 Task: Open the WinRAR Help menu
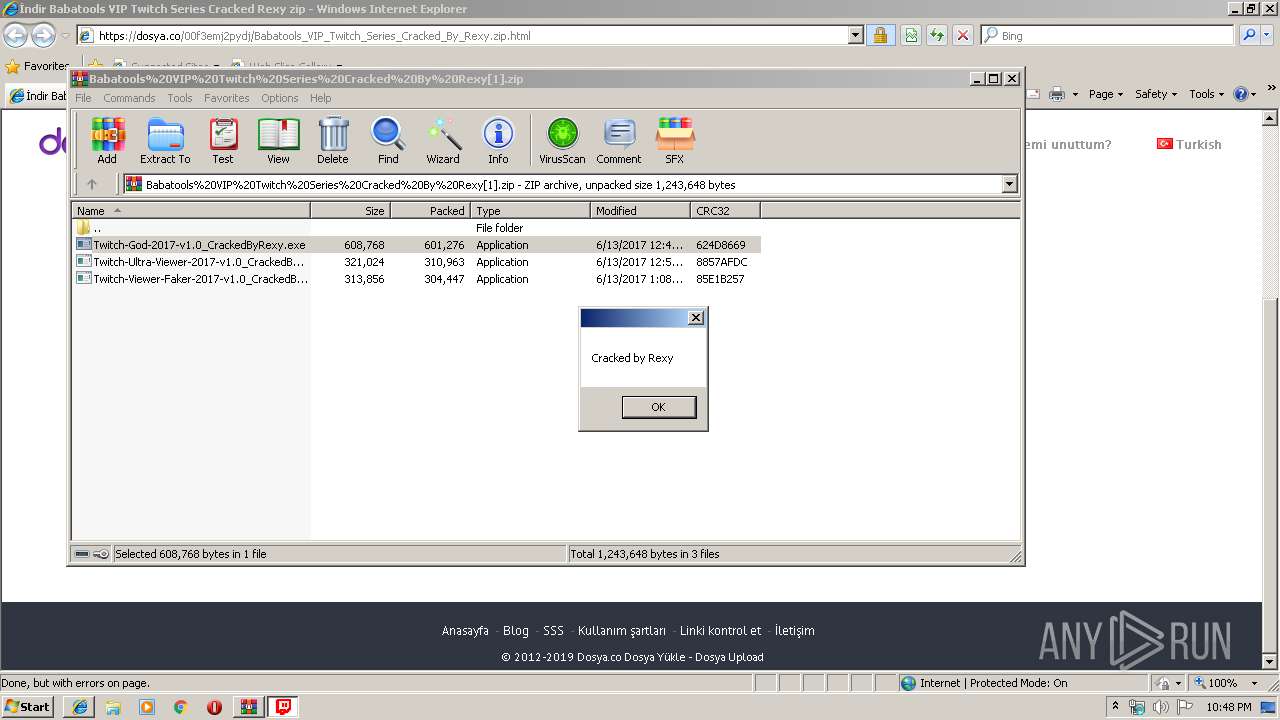320,98
